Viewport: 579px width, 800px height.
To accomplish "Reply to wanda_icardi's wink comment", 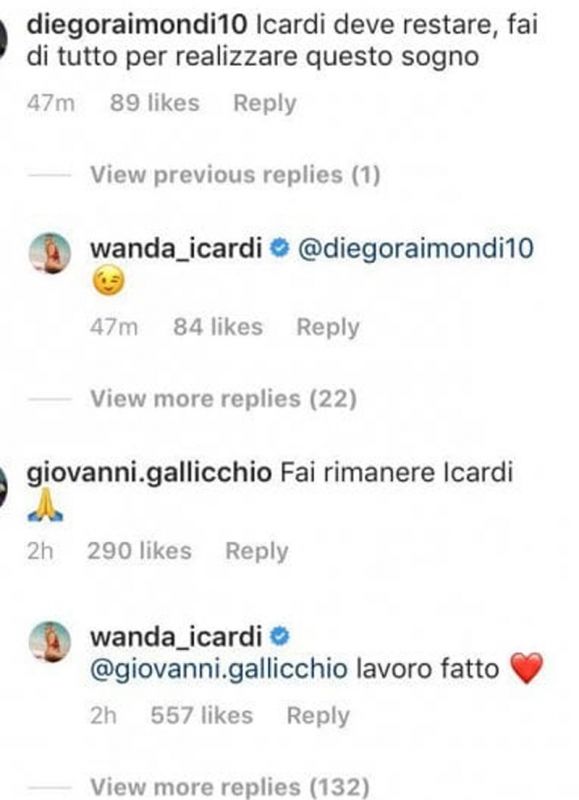I will coord(328,328).
